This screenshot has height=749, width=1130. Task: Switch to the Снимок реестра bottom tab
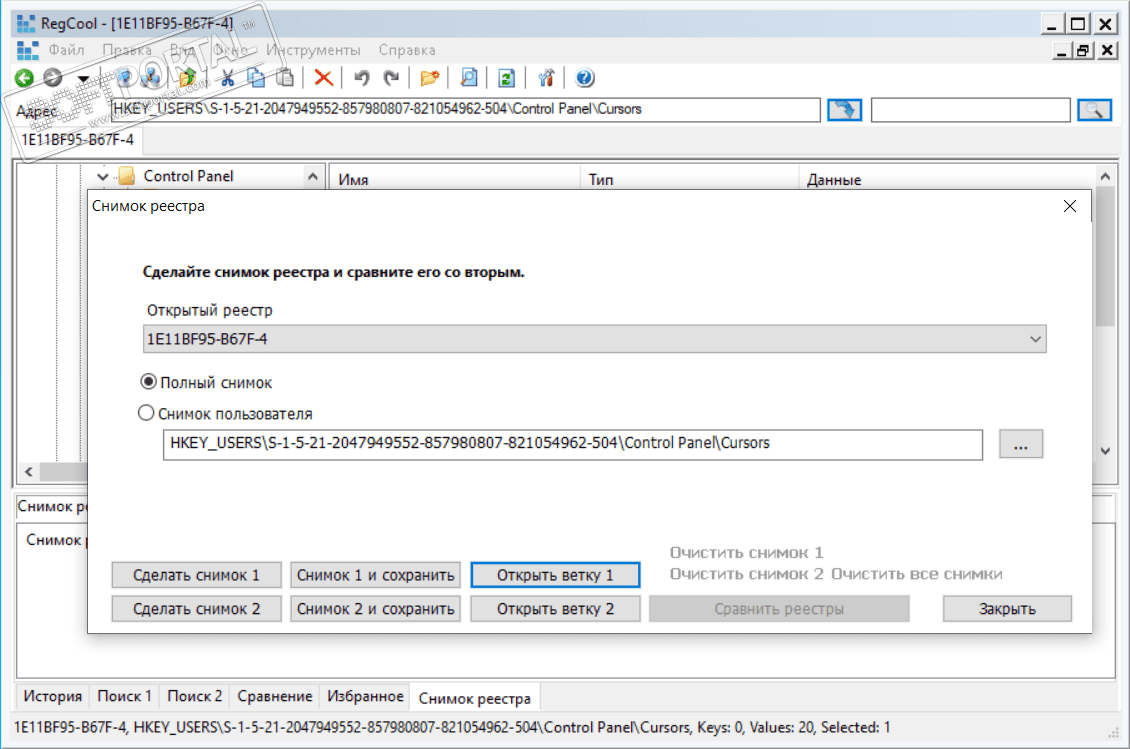click(474, 699)
